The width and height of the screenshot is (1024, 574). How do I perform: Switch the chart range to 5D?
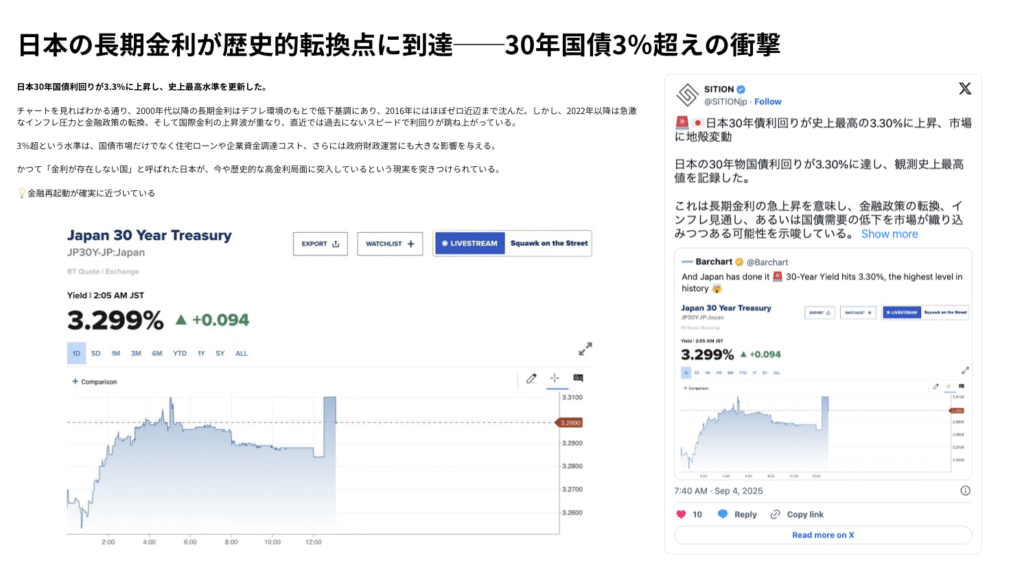click(x=96, y=353)
